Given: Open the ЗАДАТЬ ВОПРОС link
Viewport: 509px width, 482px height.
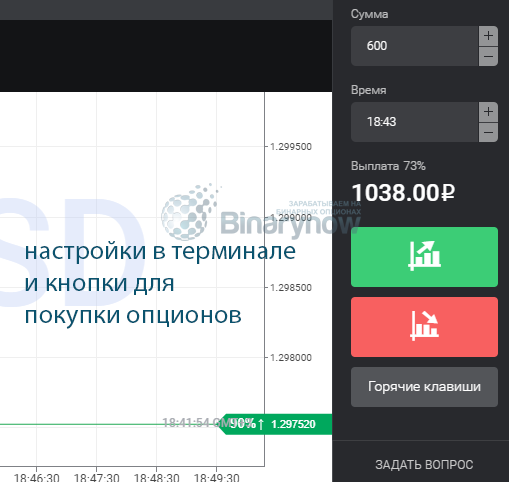Looking at the screenshot, I should coord(424,465).
